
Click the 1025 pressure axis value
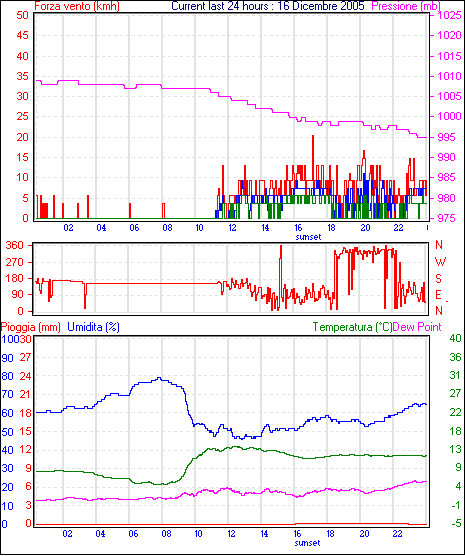pos(449,15)
